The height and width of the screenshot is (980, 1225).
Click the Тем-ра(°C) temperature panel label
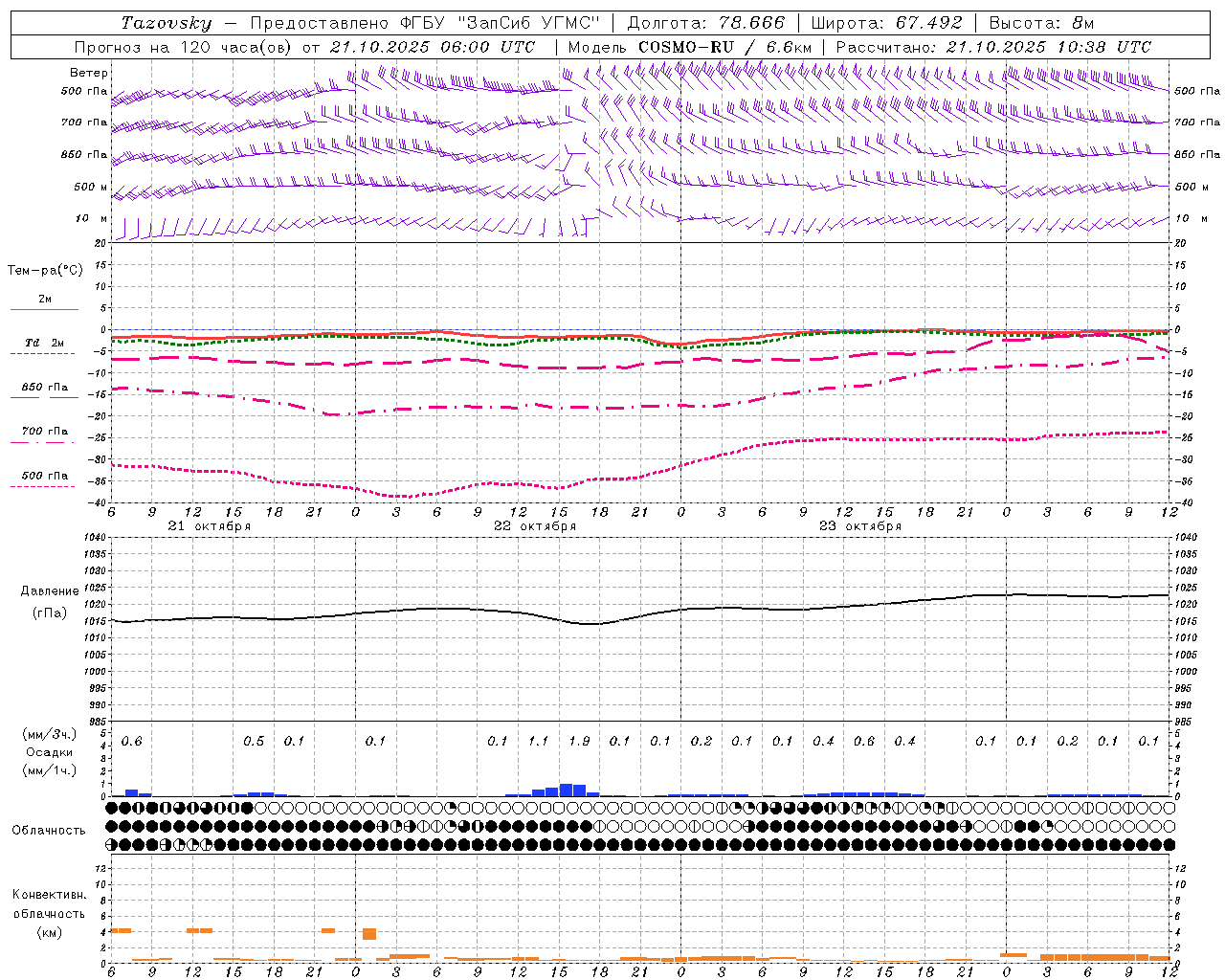[45, 271]
